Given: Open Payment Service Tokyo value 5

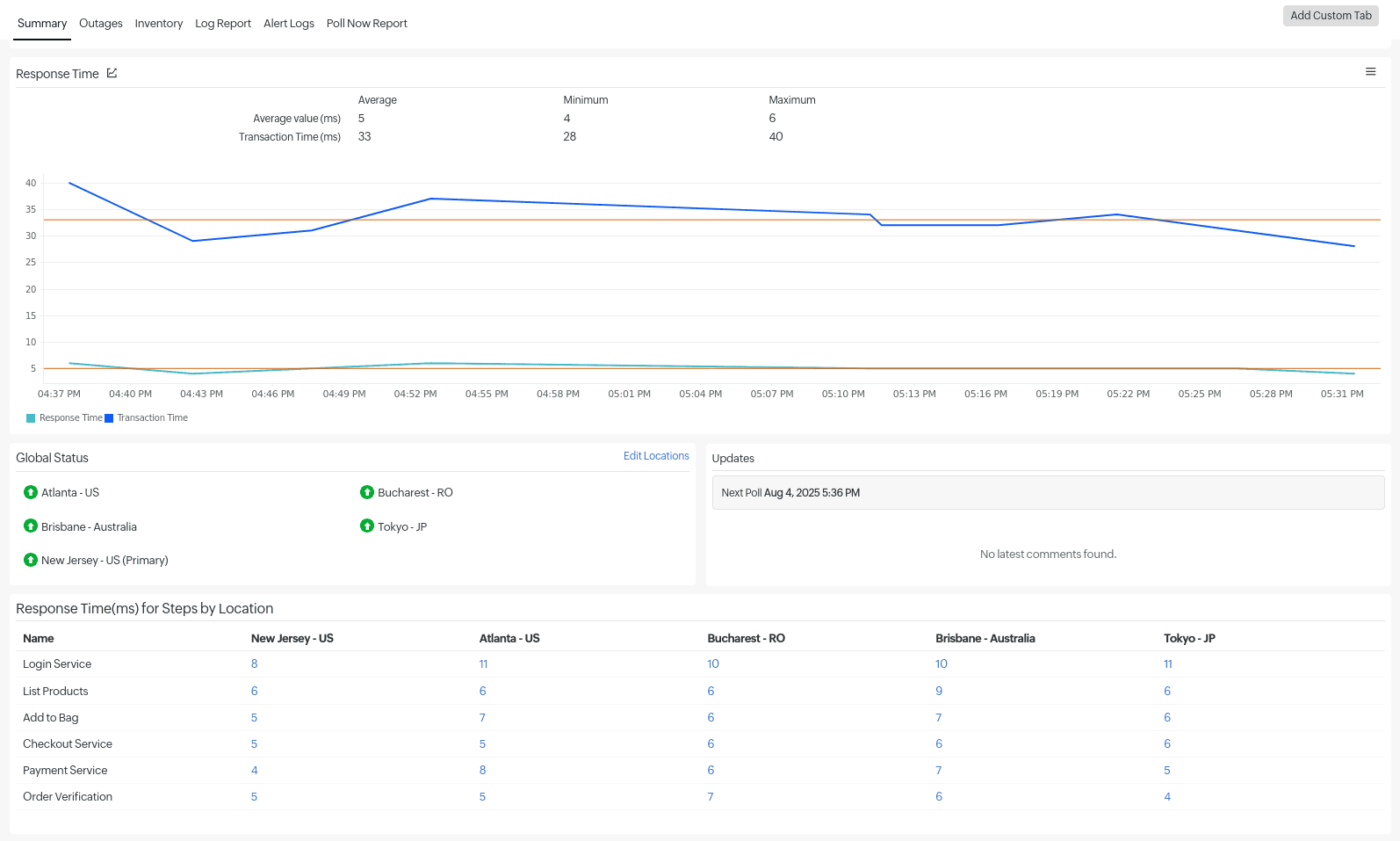Looking at the screenshot, I should pos(1167,770).
